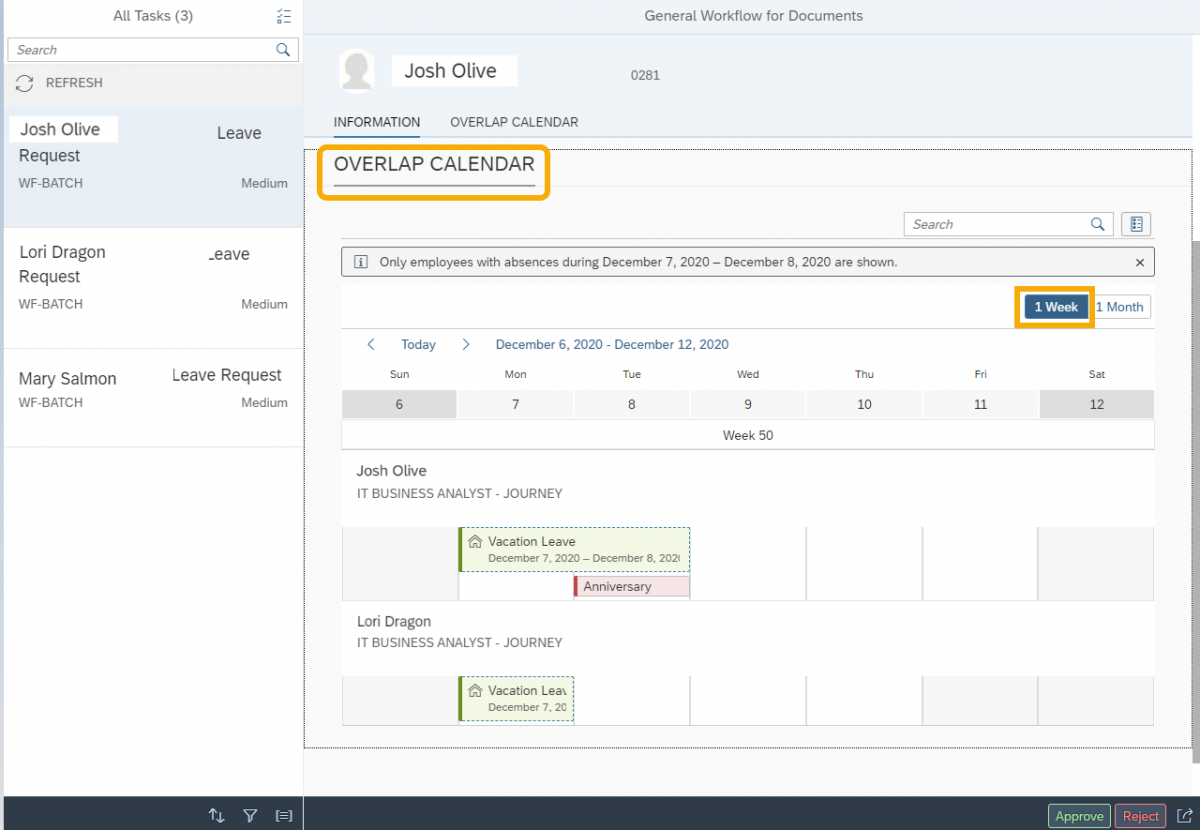Select the filter icon in the footer bar

pos(250,815)
